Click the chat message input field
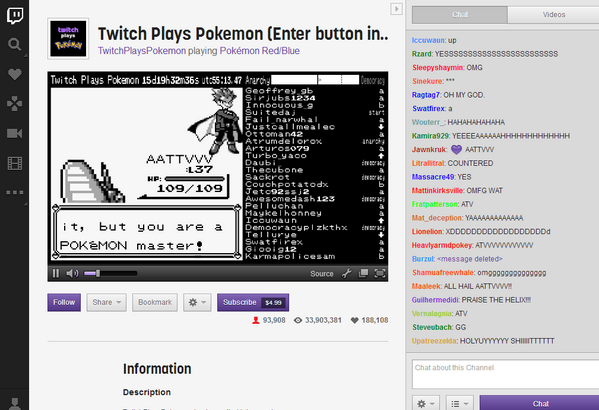This screenshot has width=599, height=410. coord(505,374)
